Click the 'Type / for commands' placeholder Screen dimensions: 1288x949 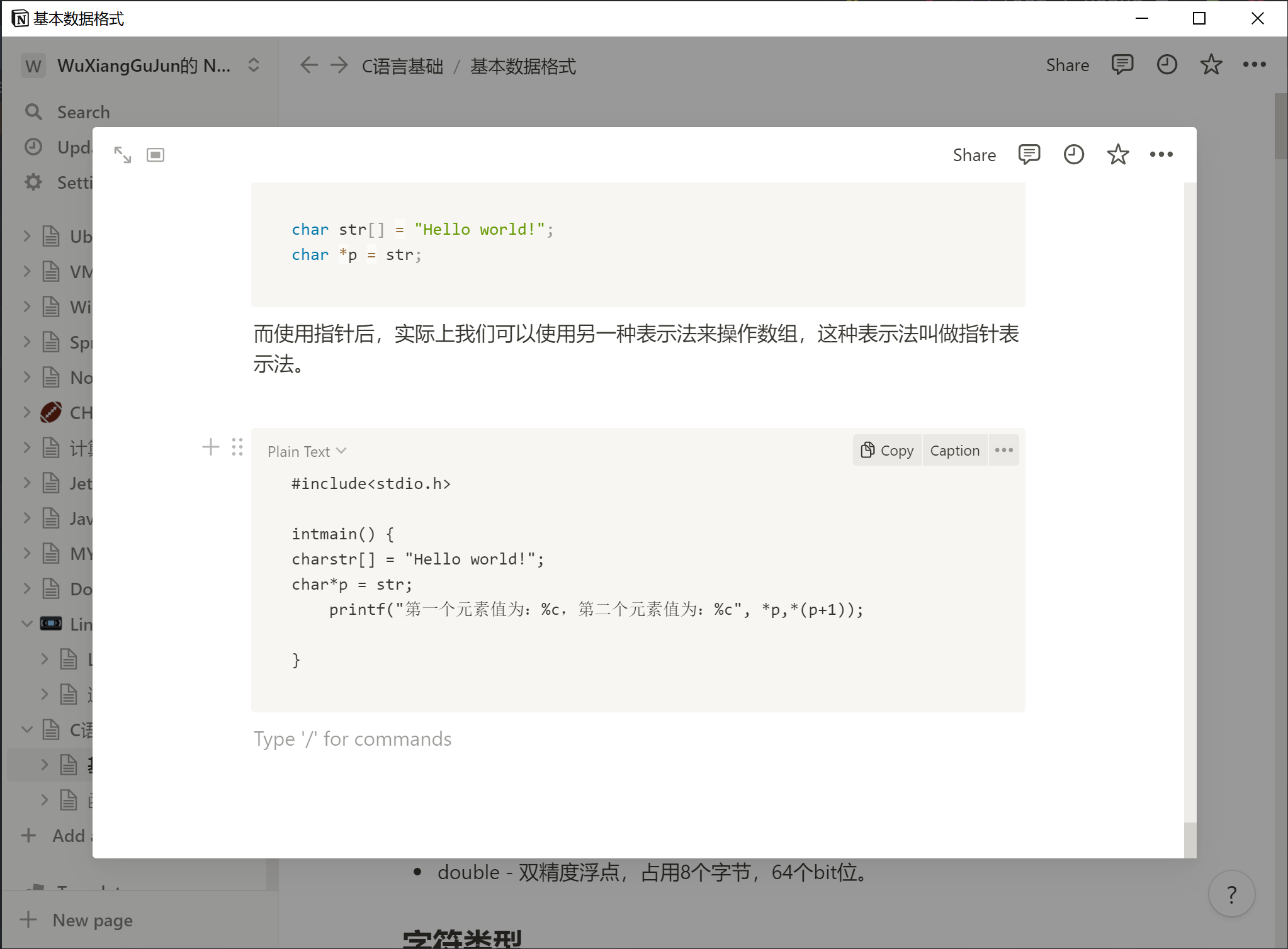(x=353, y=739)
